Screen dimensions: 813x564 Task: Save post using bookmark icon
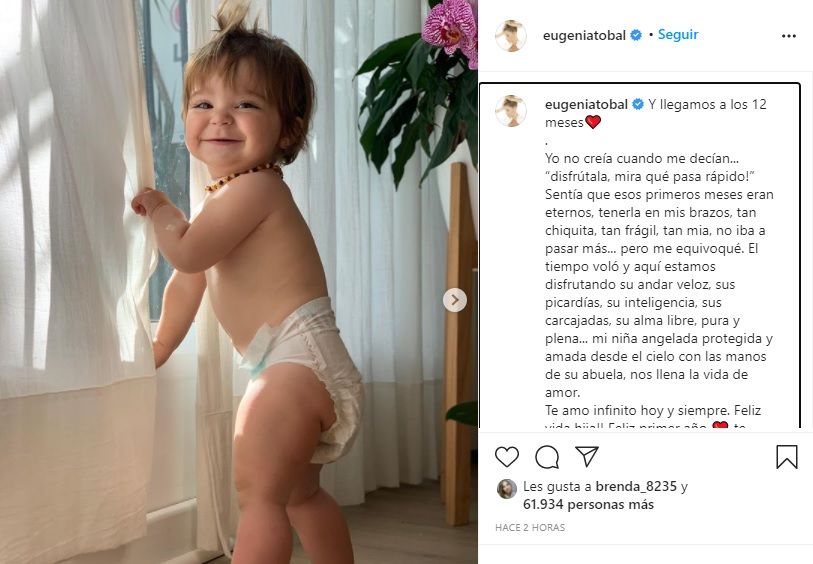(x=787, y=457)
